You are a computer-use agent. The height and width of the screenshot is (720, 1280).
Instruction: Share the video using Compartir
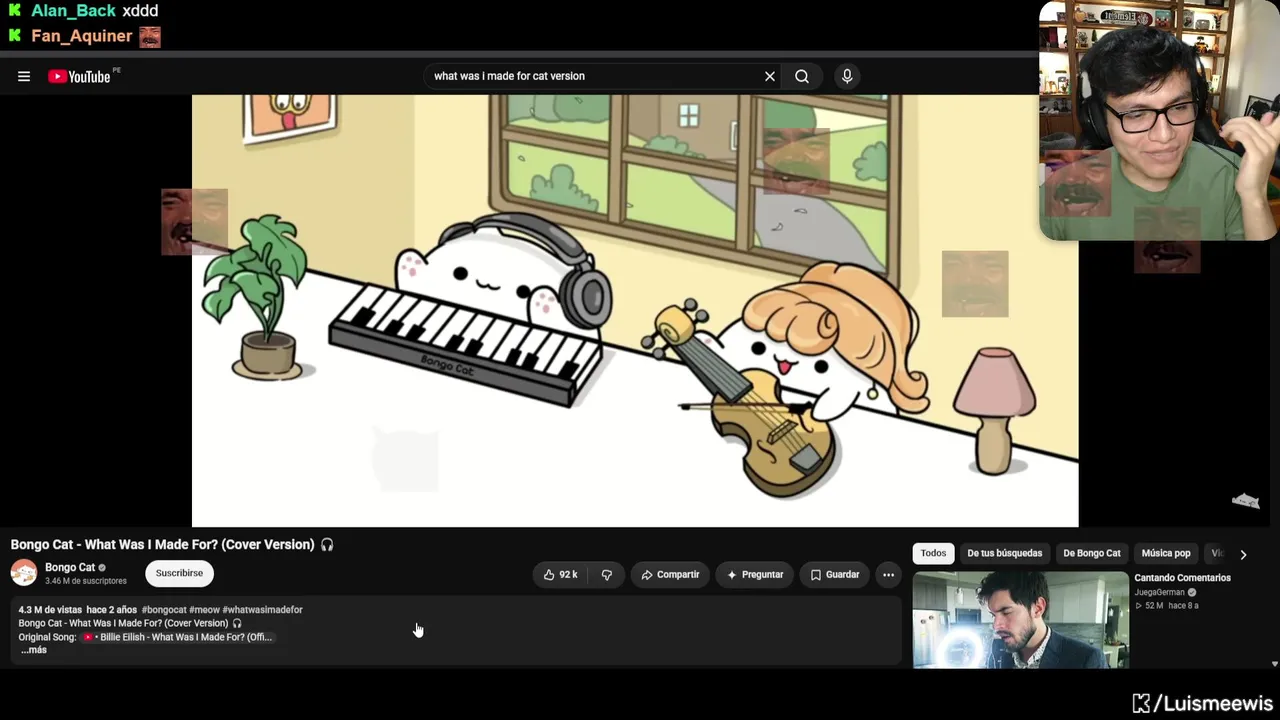670,574
